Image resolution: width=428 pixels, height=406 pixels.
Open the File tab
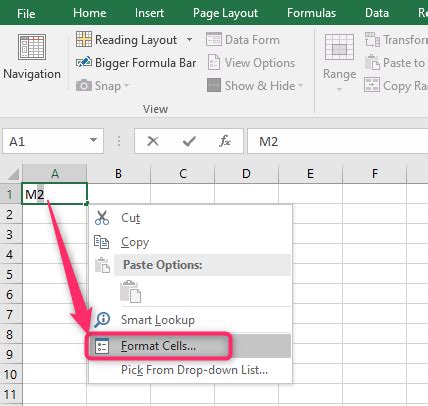click(26, 13)
